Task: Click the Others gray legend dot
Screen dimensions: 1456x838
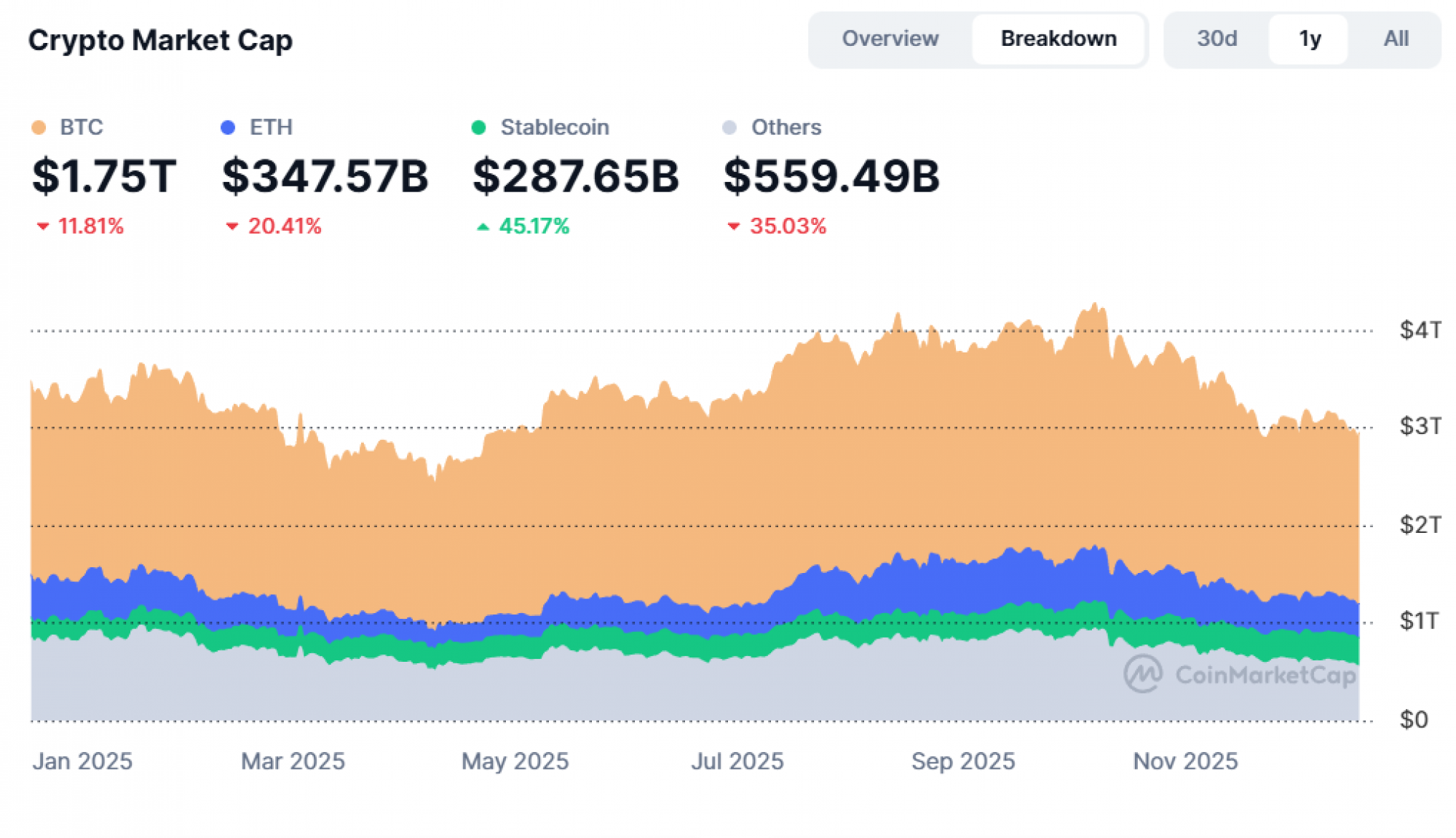Action: coord(729,128)
